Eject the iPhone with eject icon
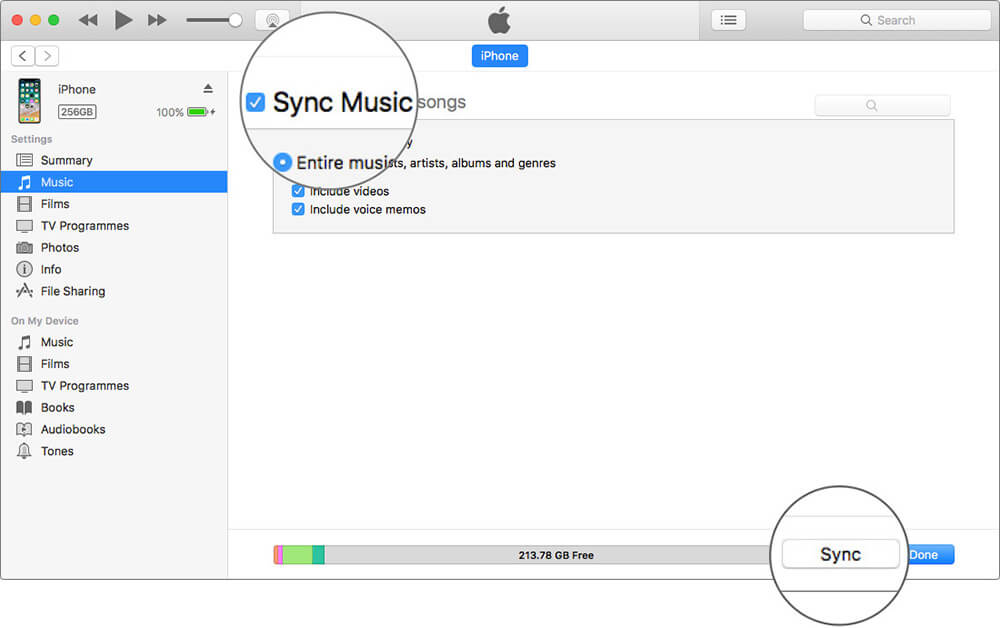The image size is (1000, 628). point(208,88)
